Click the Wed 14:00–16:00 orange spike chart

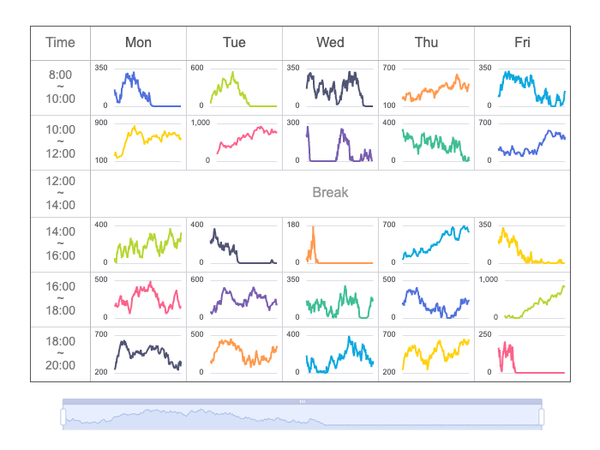[x=331, y=245]
